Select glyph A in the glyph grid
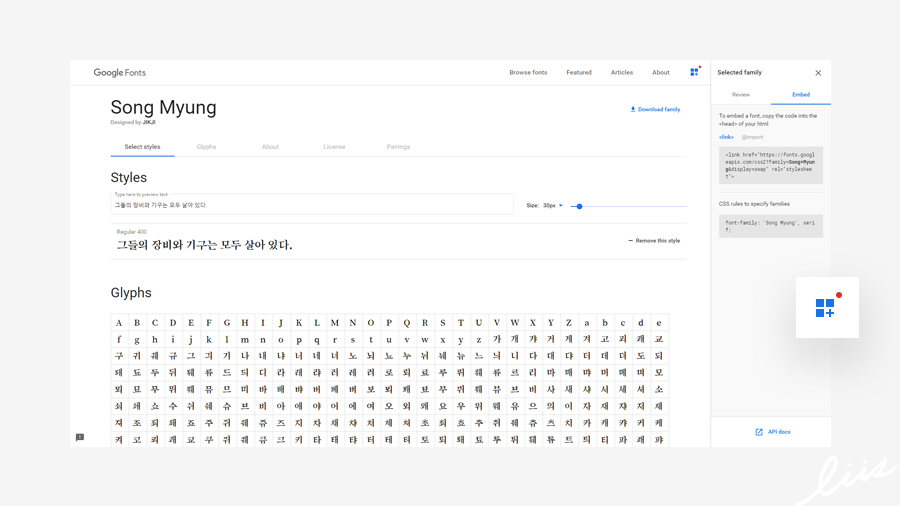This screenshot has height=506, width=900. click(119, 322)
